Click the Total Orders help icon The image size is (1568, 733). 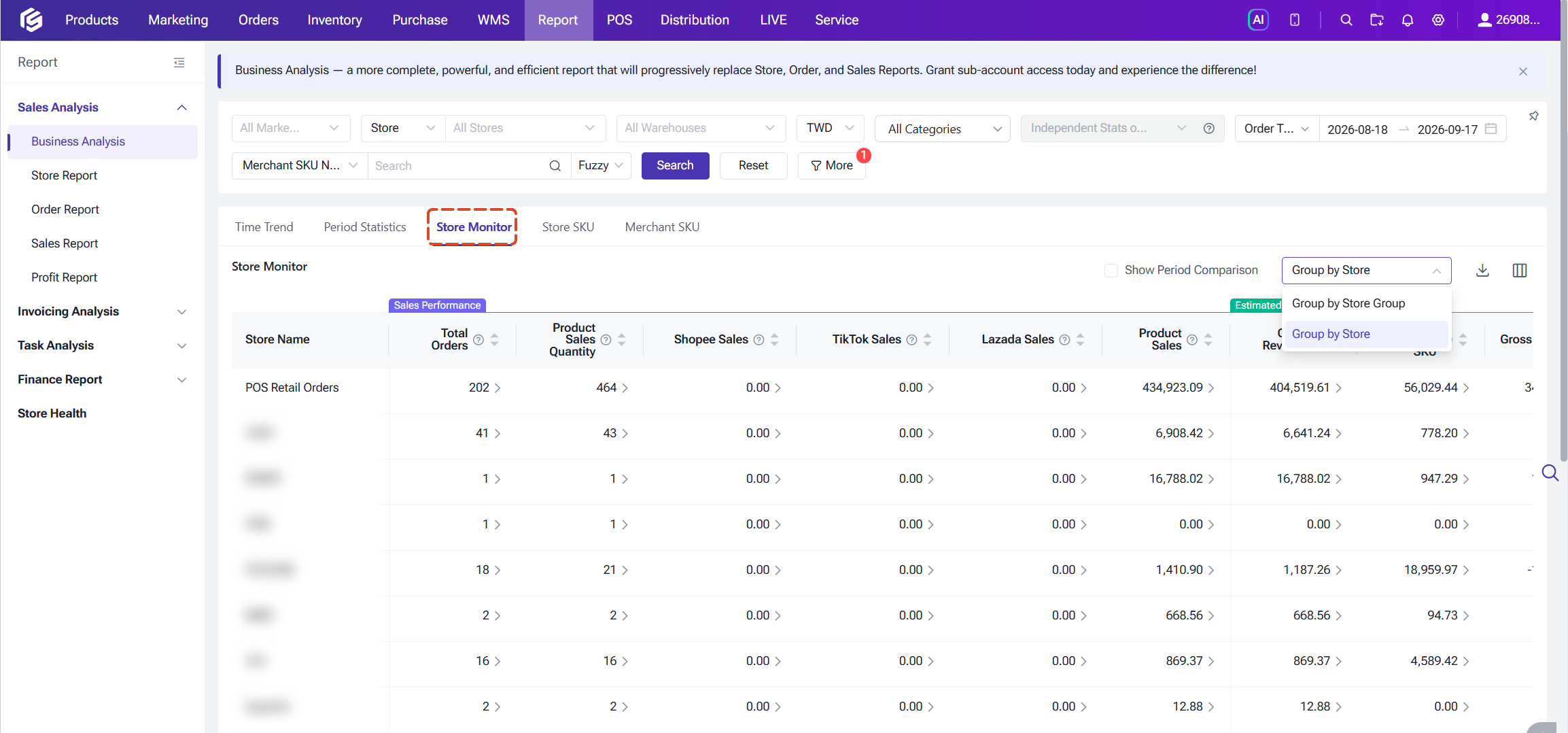click(x=478, y=340)
